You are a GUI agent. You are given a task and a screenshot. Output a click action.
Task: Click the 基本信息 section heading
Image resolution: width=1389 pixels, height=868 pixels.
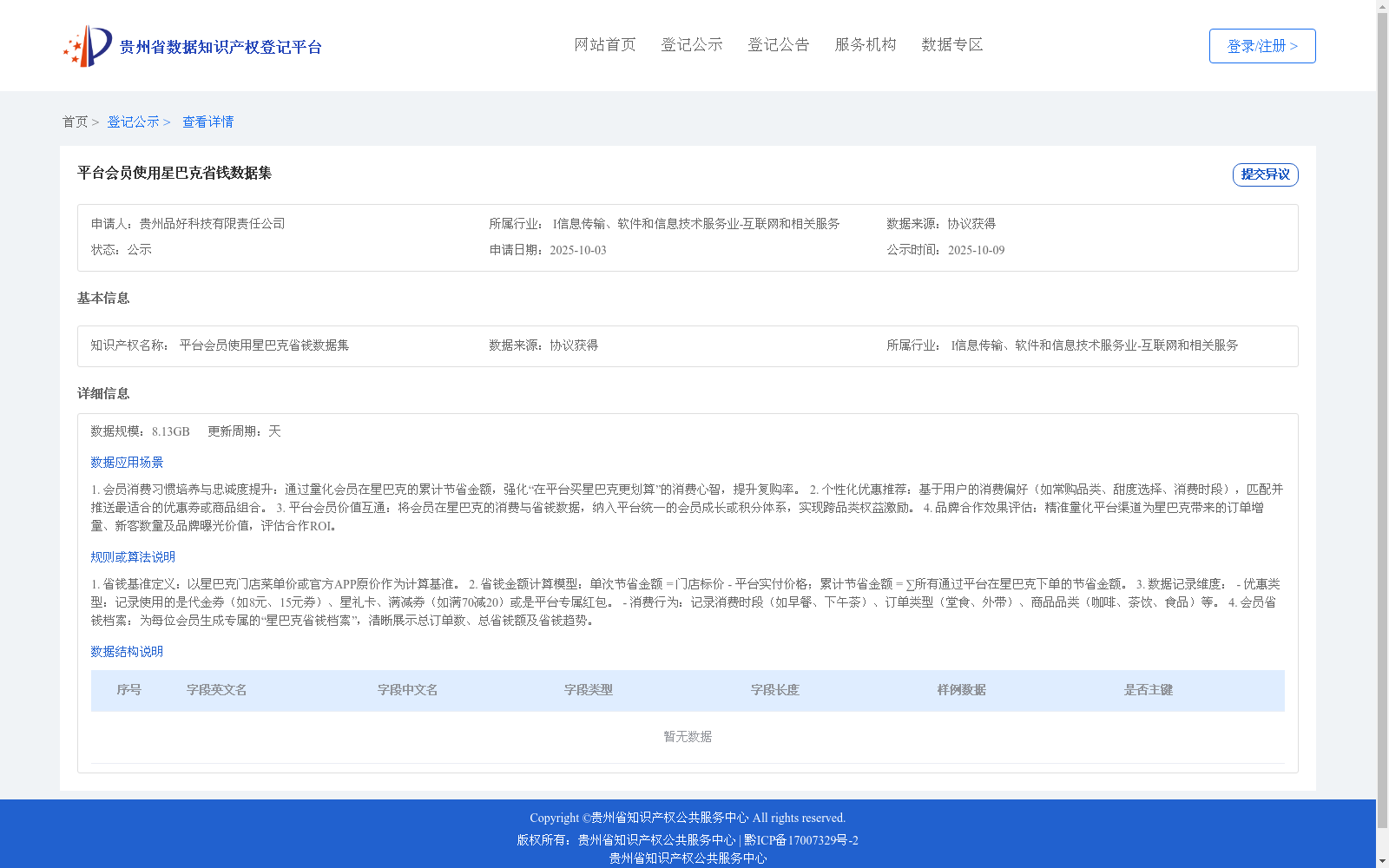103,299
